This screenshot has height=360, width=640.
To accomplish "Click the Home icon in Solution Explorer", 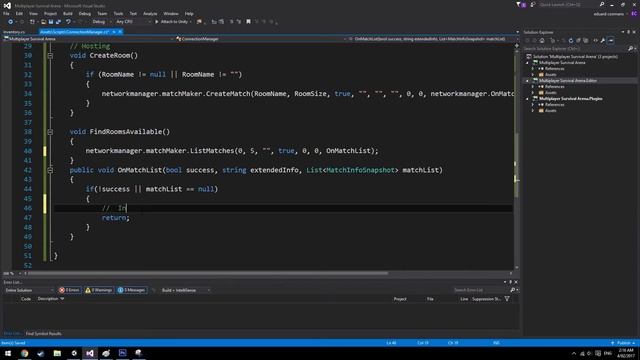I will click(542, 40).
